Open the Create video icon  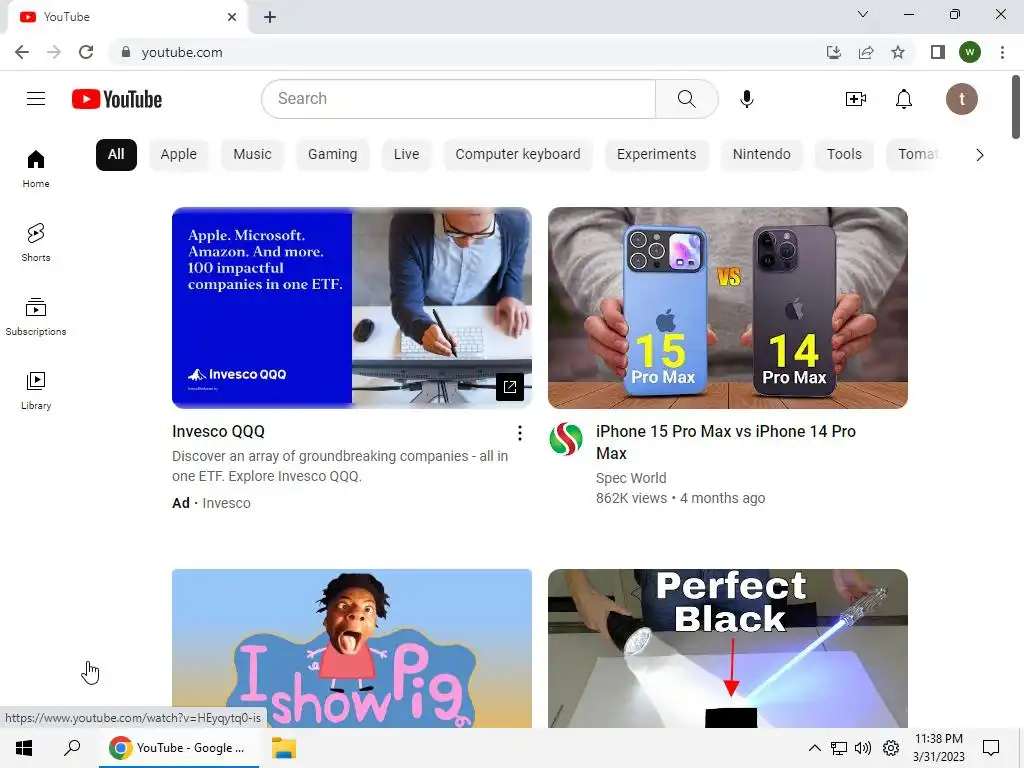coord(856,99)
